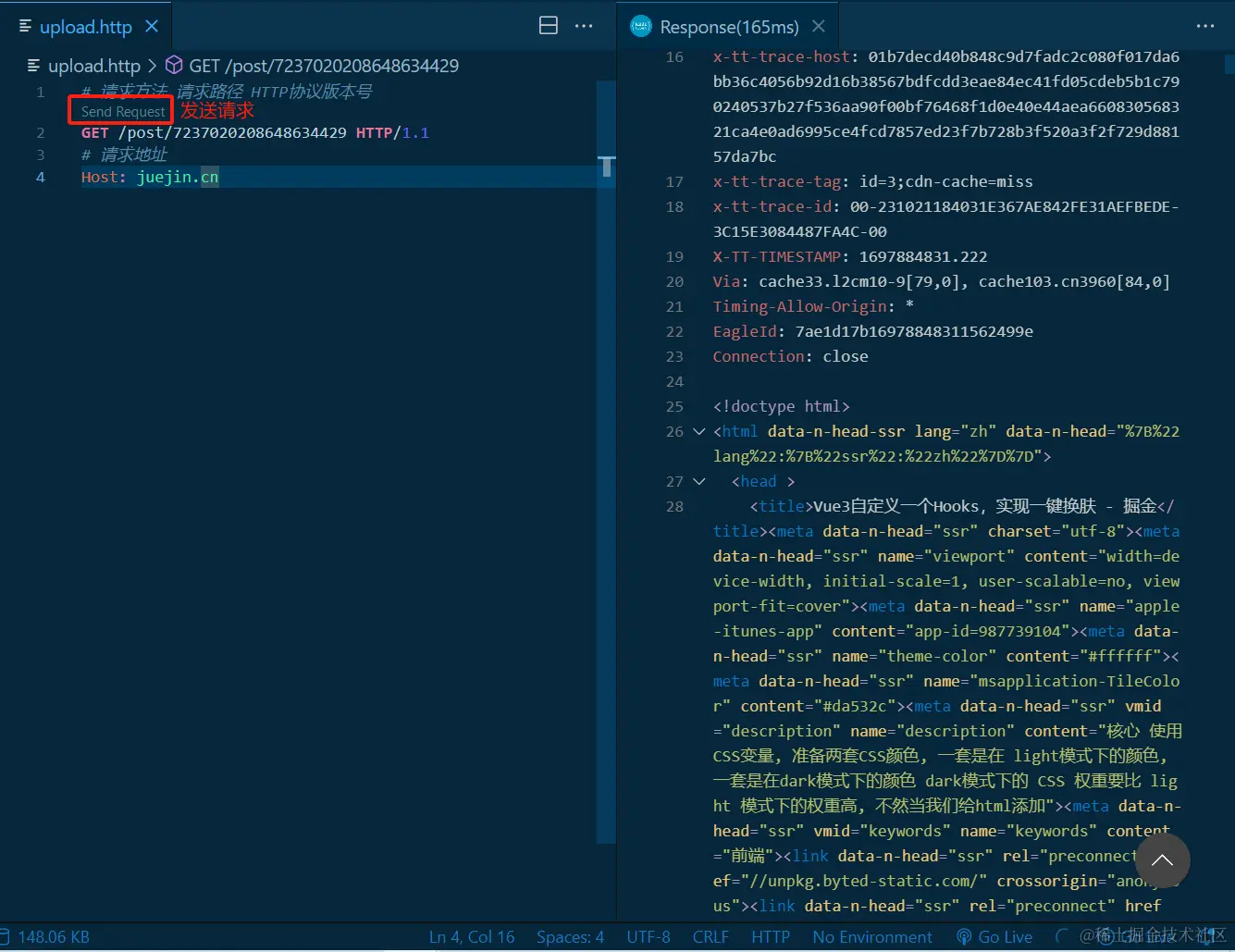Click the timestamp value 1697884831.222
1235x952 pixels.
(923, 256)
